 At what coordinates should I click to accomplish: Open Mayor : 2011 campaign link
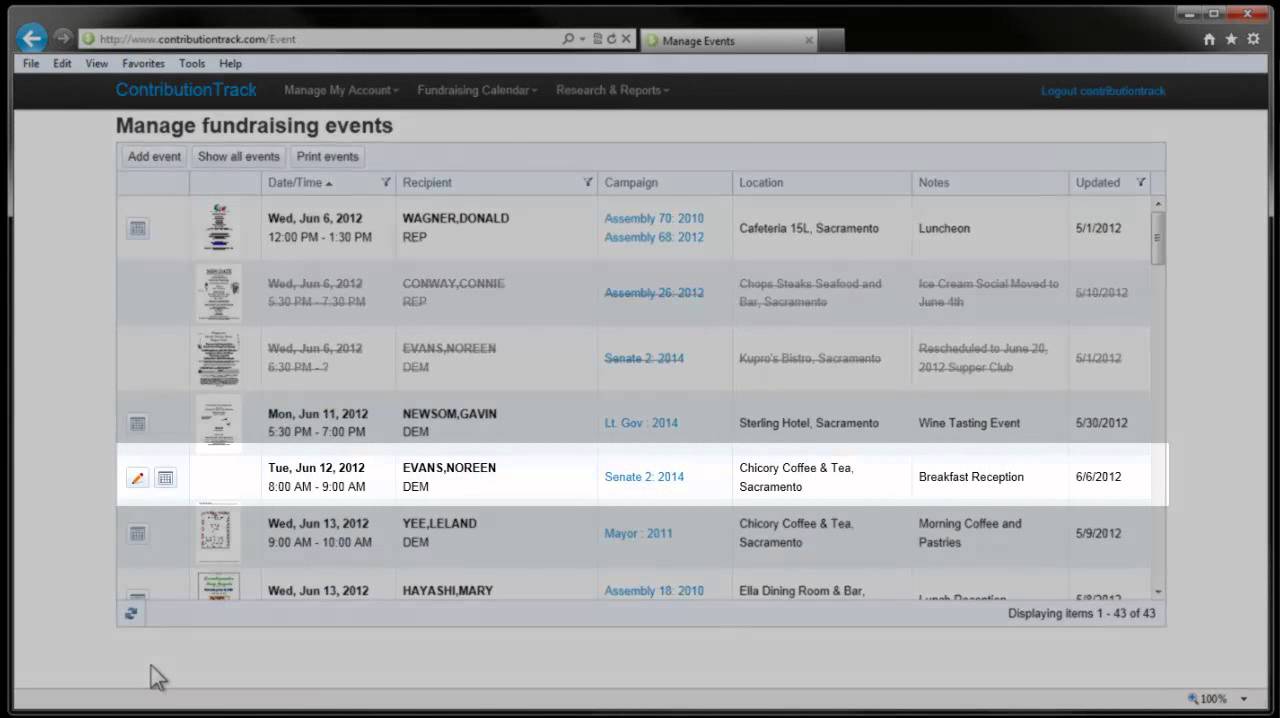pos(638,534)
